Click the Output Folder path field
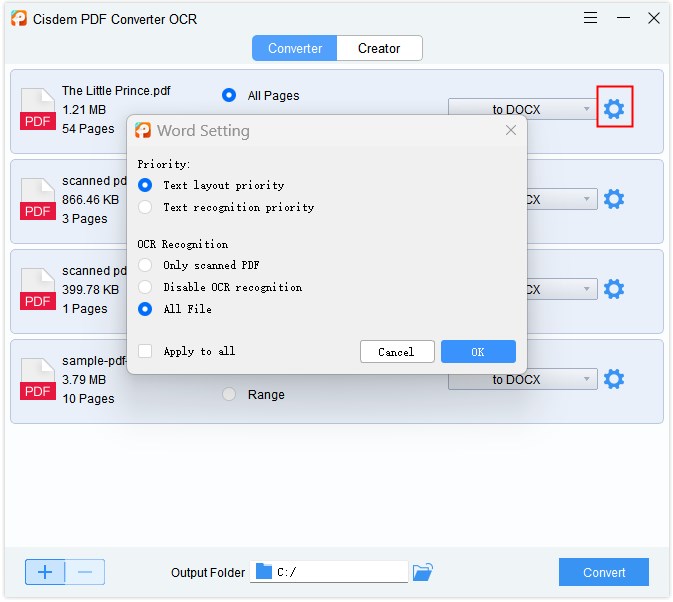This screenshot has width=673, height=602. click(329, 572)
